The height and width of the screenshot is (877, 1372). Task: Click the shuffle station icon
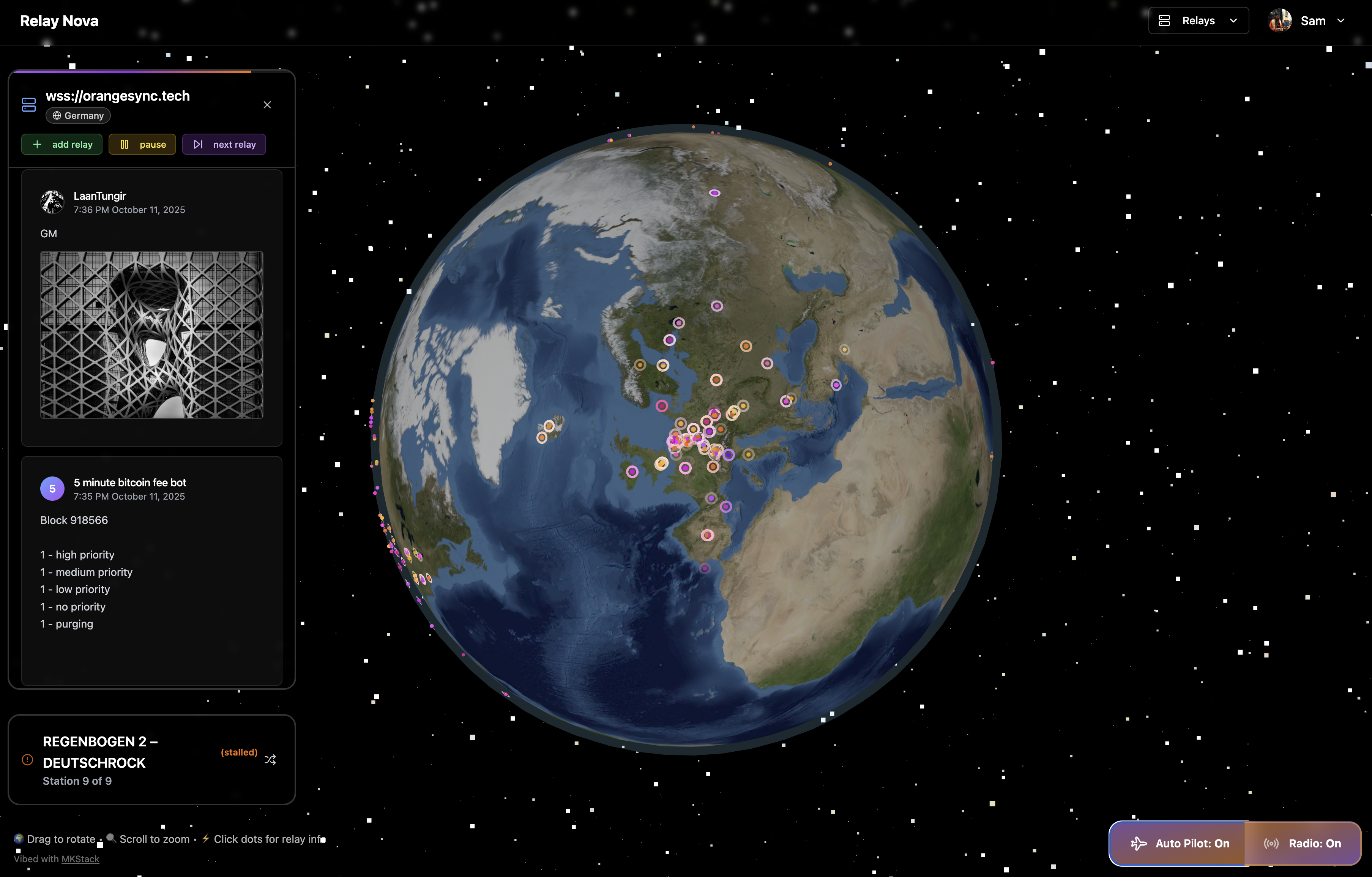270,760
